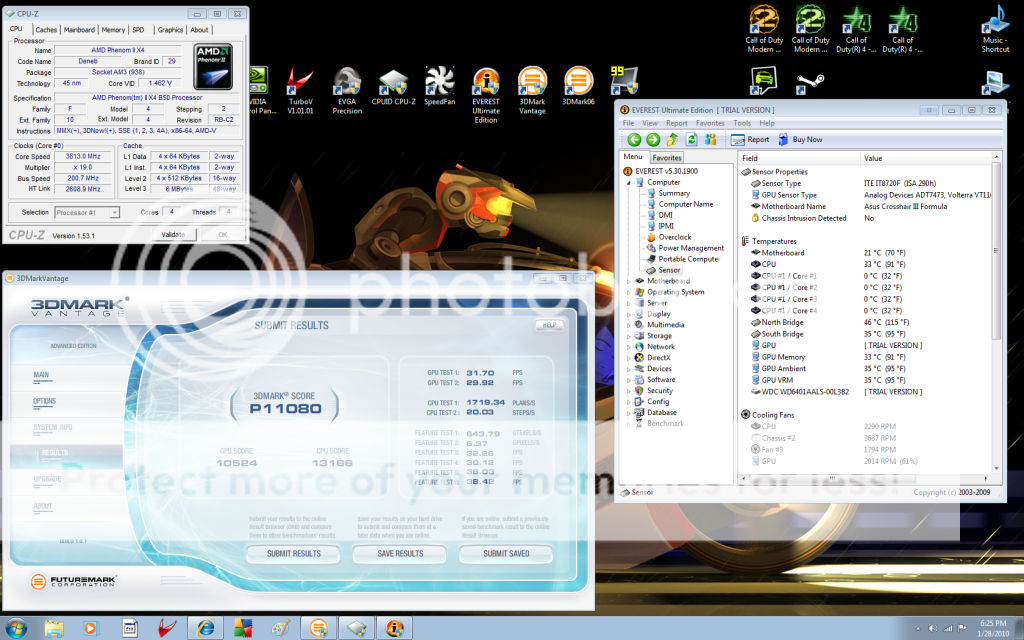Open Windows Media Player taskbar icon
Viewport: 1024px width, 640px height.
(x=91, y=628)
